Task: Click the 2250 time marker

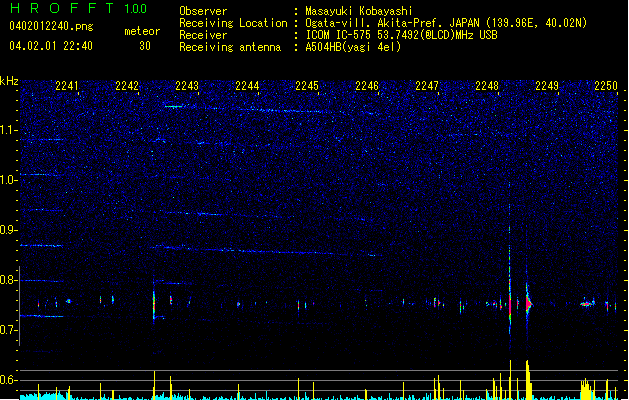Action: click(606, 85)
